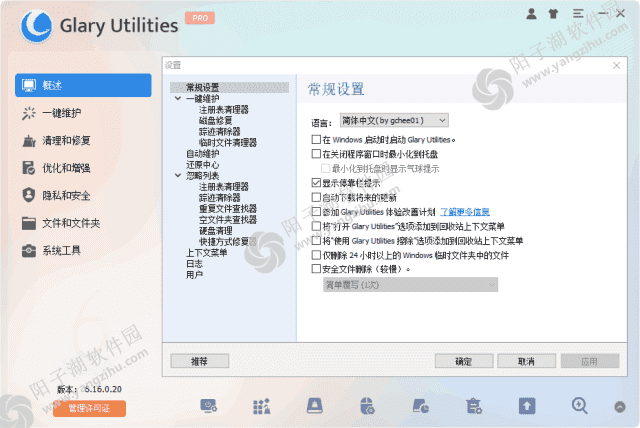Open the 语言 language dropdown

394,120
